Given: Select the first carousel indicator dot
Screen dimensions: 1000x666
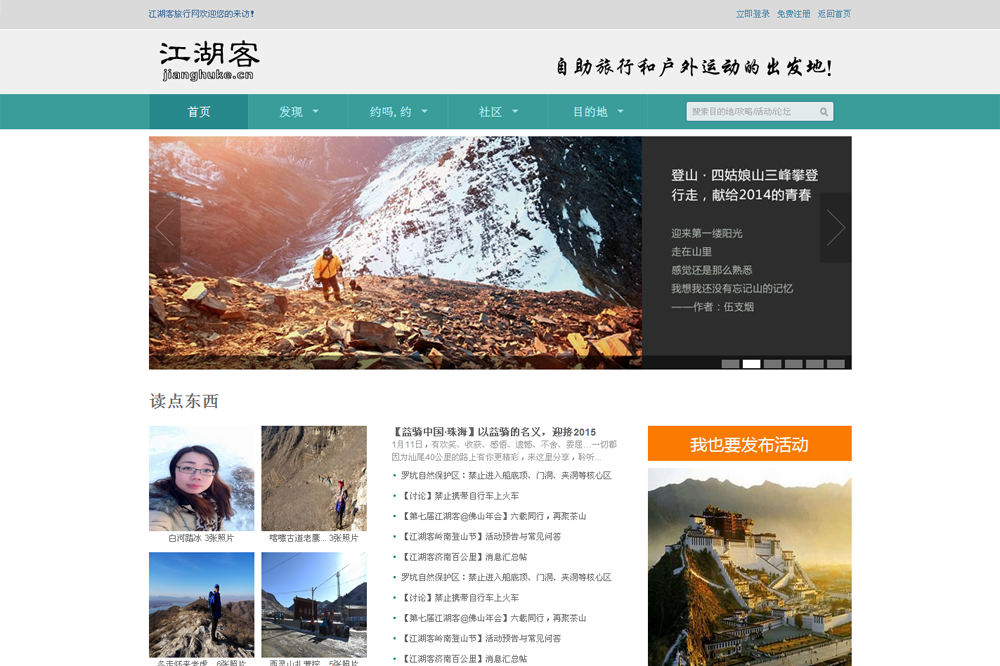Looking at the screenshot, I should point(730,364).
